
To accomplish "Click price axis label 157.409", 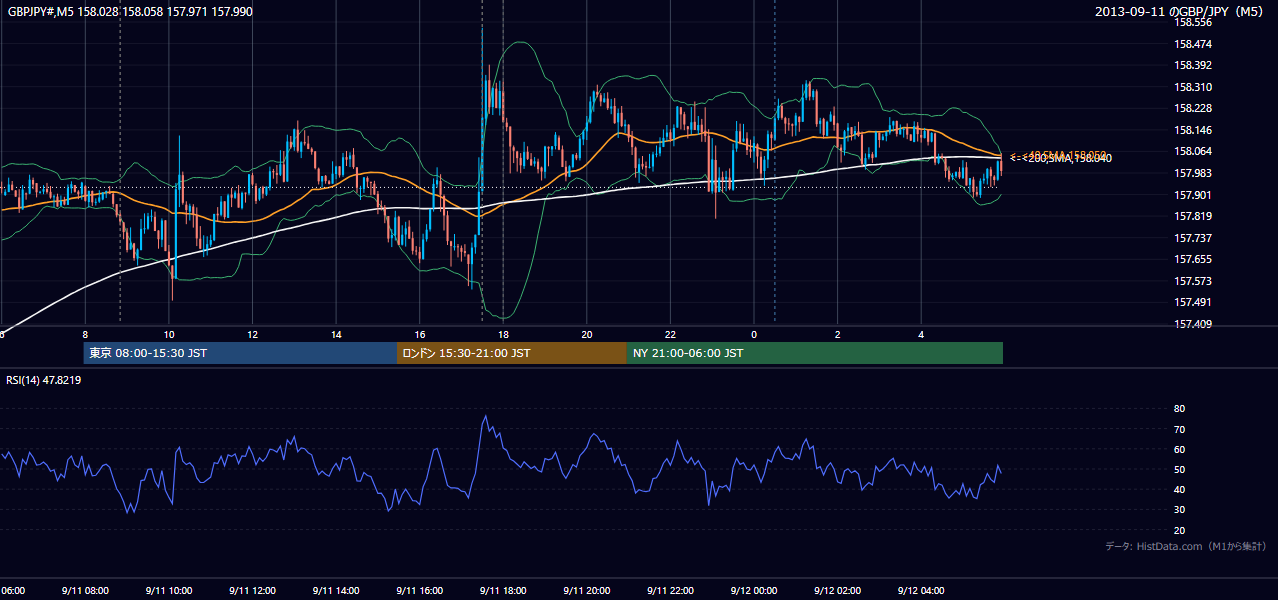I will coord(1193,324).
